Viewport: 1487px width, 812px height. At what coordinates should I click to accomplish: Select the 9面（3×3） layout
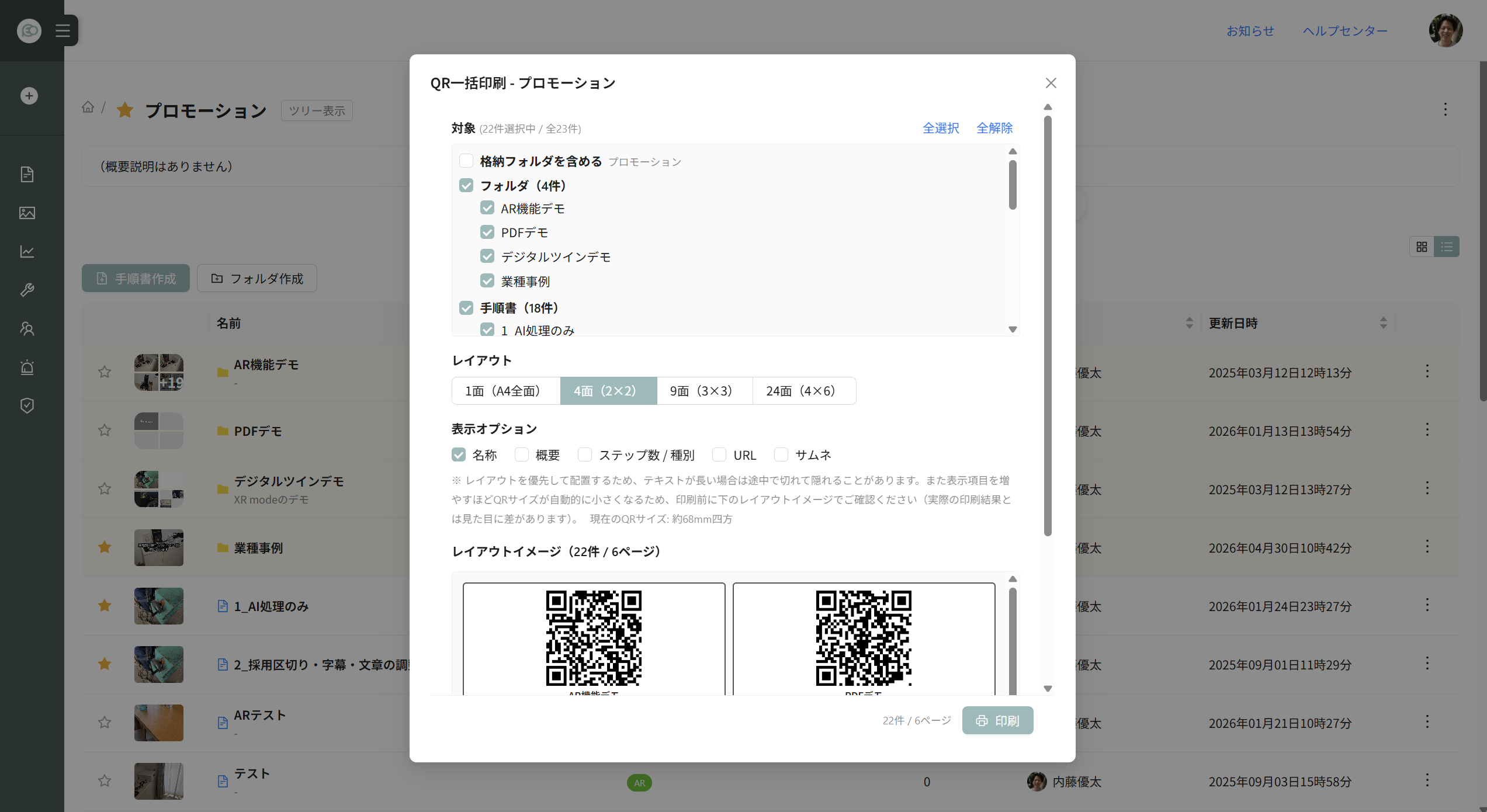pos(705,391)
